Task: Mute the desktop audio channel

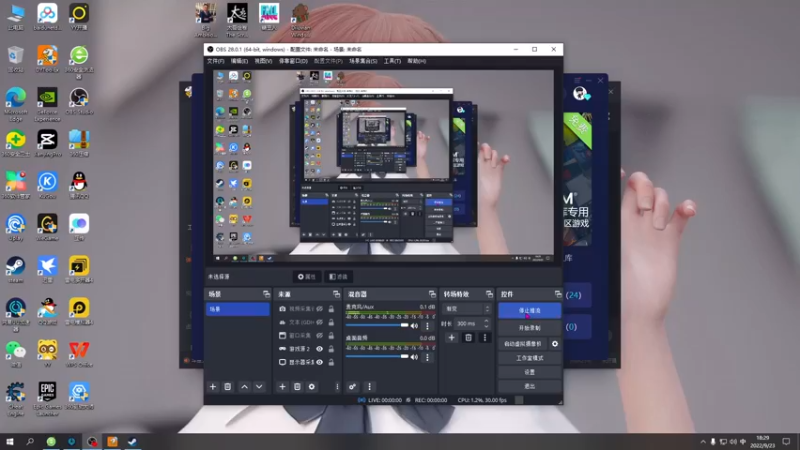Action: coord(414,357)
